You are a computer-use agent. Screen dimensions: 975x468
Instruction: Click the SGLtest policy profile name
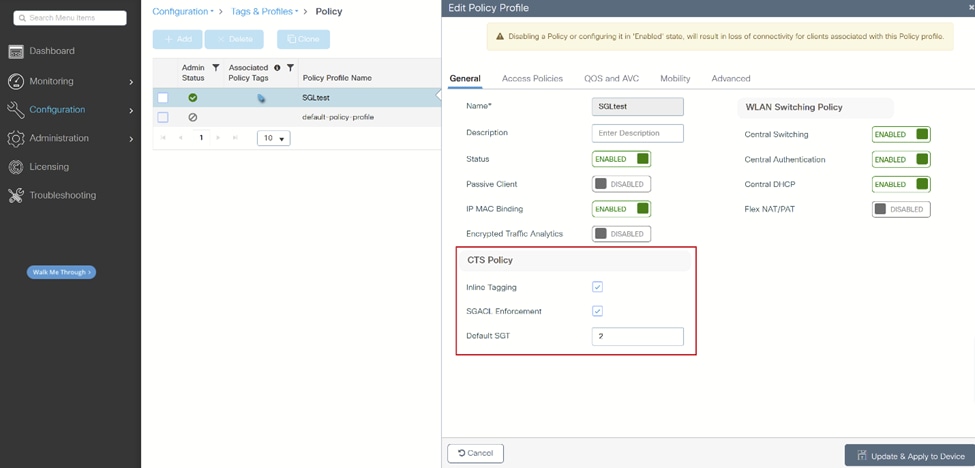(316, 98)
